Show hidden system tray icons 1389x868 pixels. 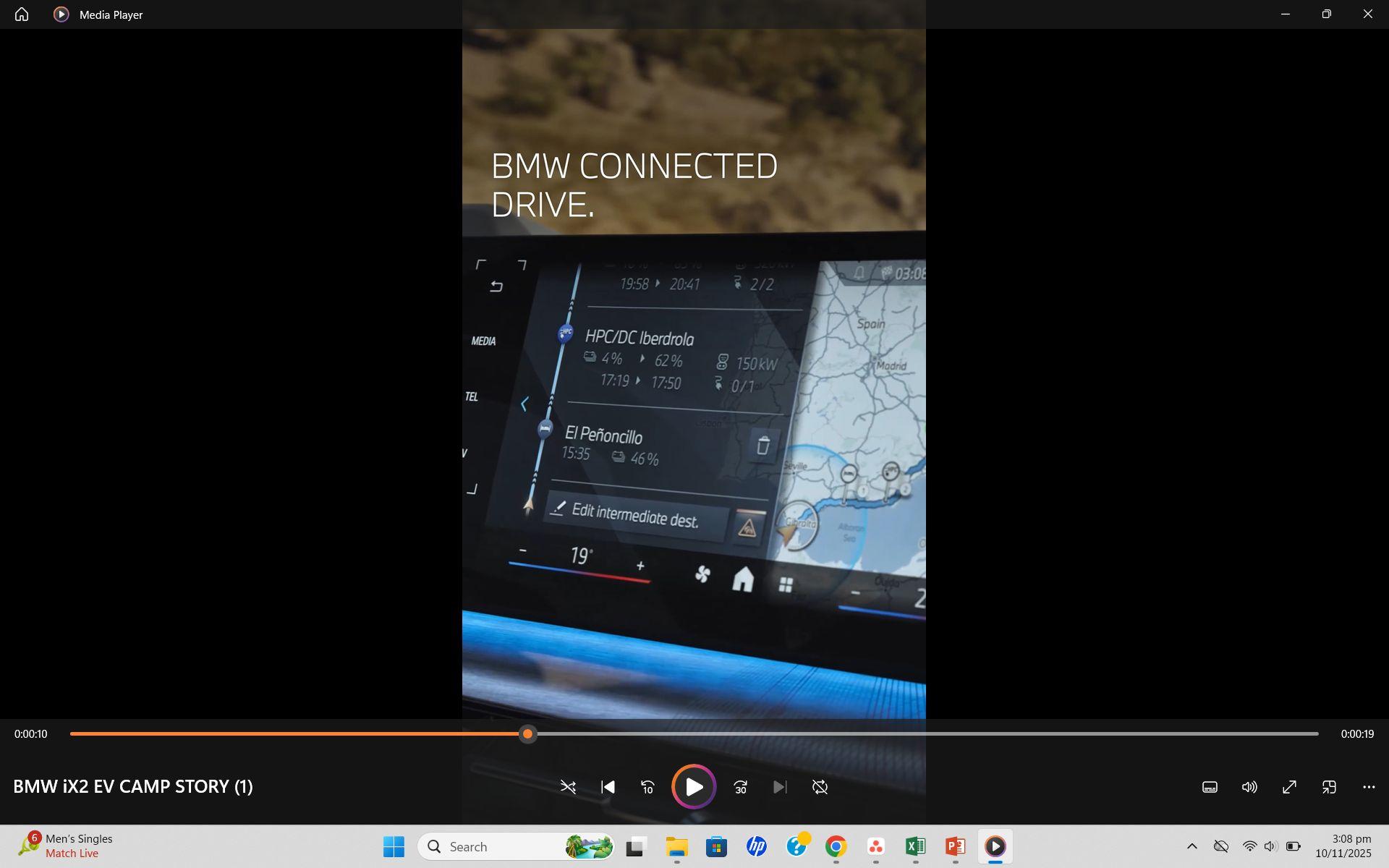tap(1192, 846)
